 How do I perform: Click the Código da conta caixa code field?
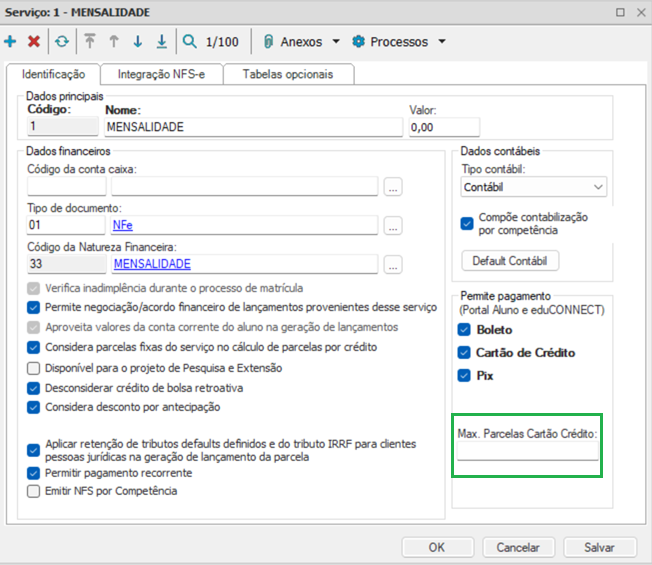coord(67,186)
